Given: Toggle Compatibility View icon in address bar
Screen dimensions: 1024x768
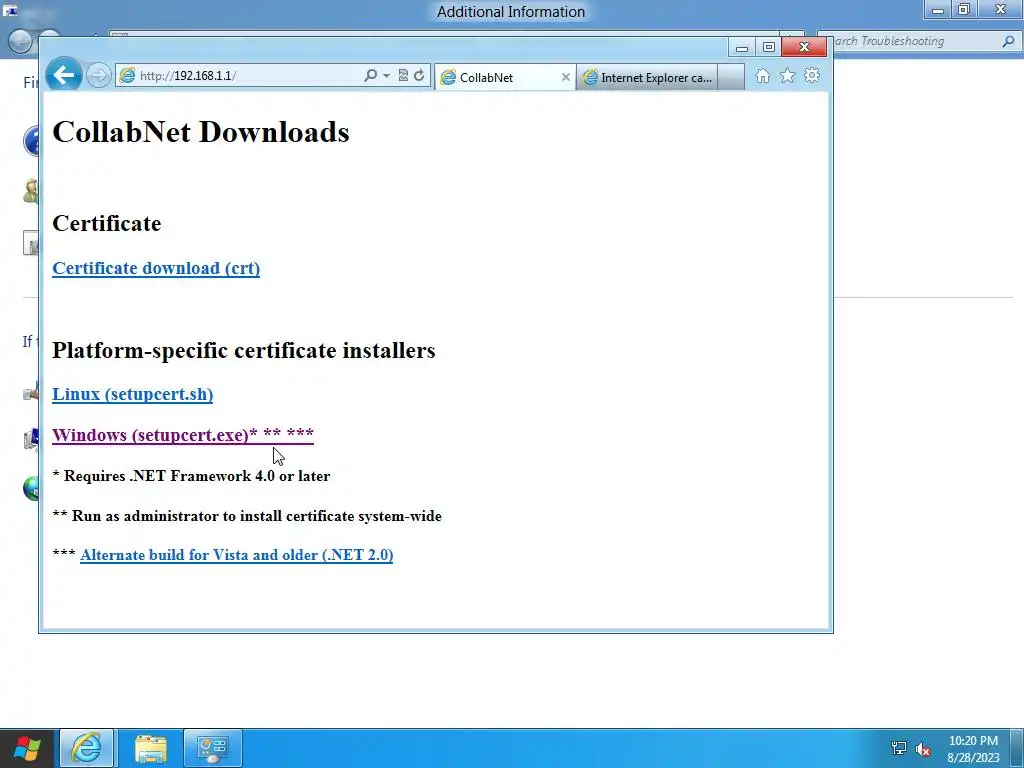Looking at the screenshot, I should 403,76.
